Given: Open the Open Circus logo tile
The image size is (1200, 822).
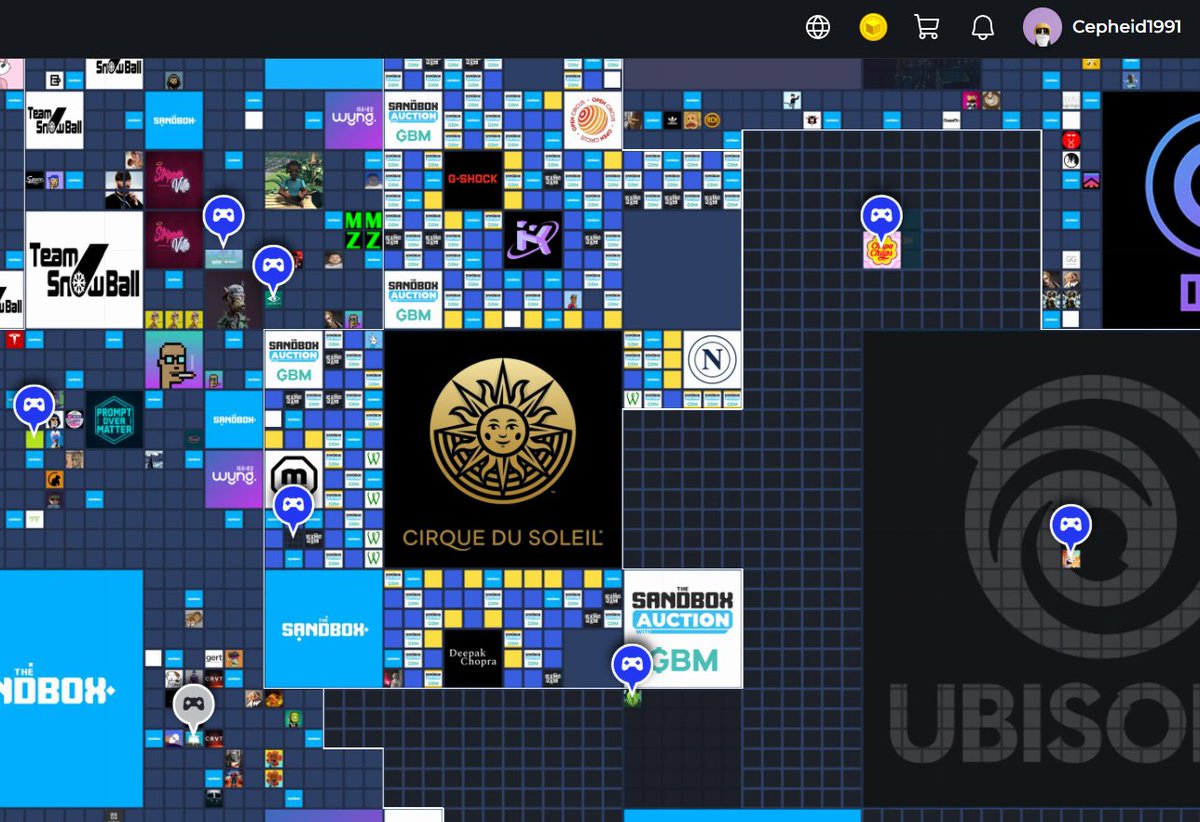Looking at the screenshot, I should 592,120.
